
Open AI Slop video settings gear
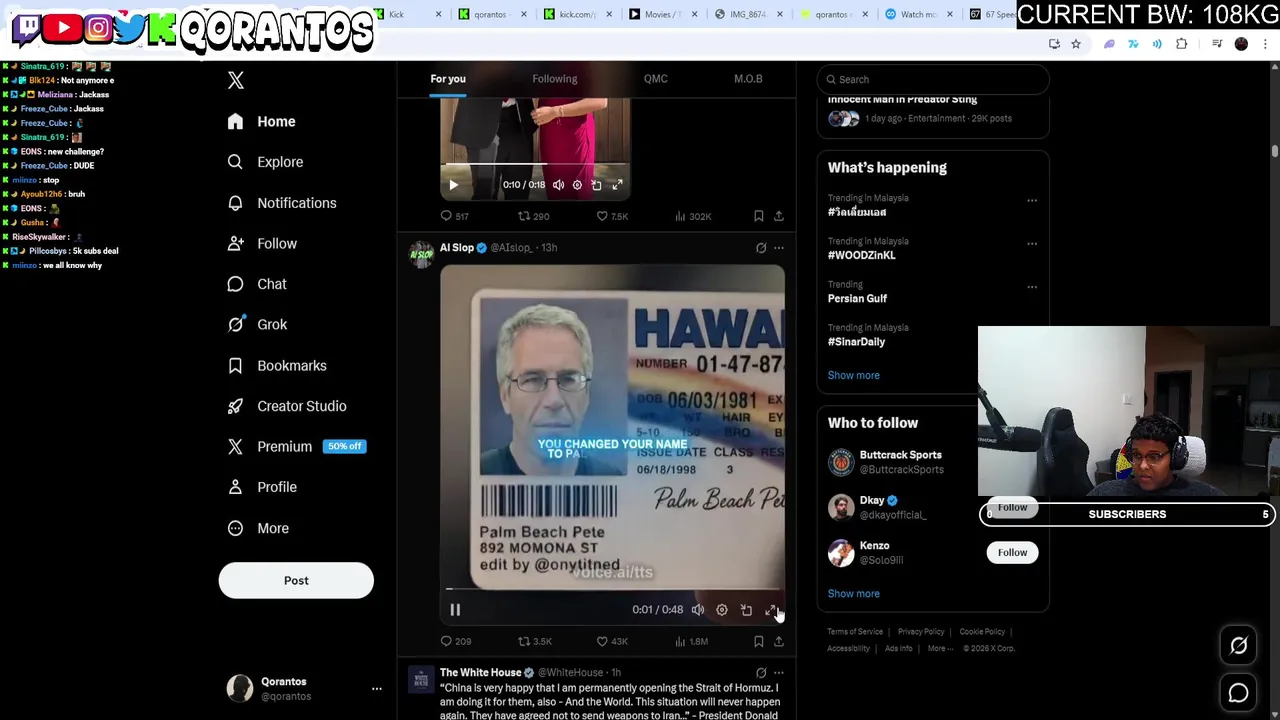722,610
